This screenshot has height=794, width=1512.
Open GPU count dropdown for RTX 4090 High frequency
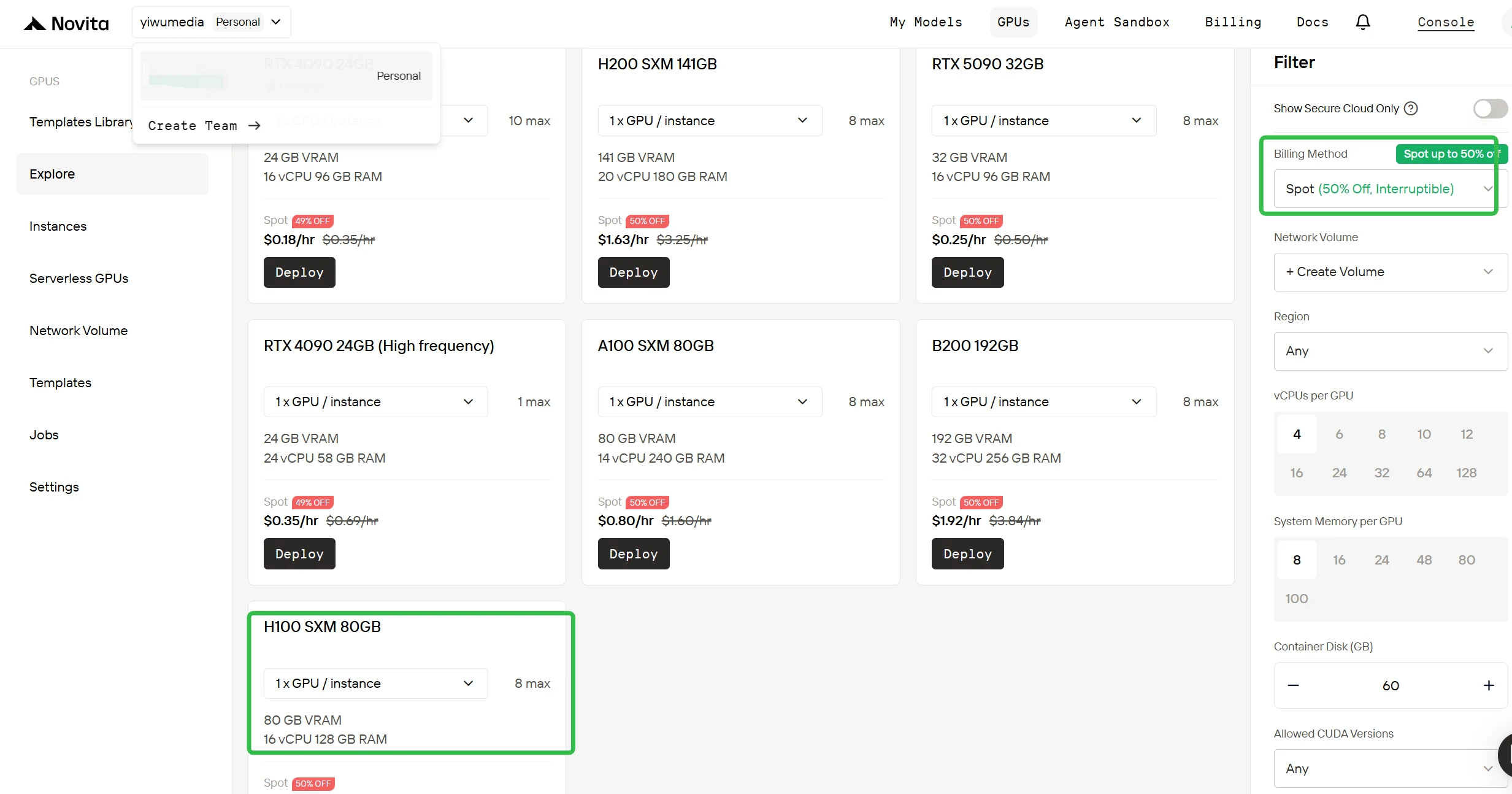[x=375, y=402]
